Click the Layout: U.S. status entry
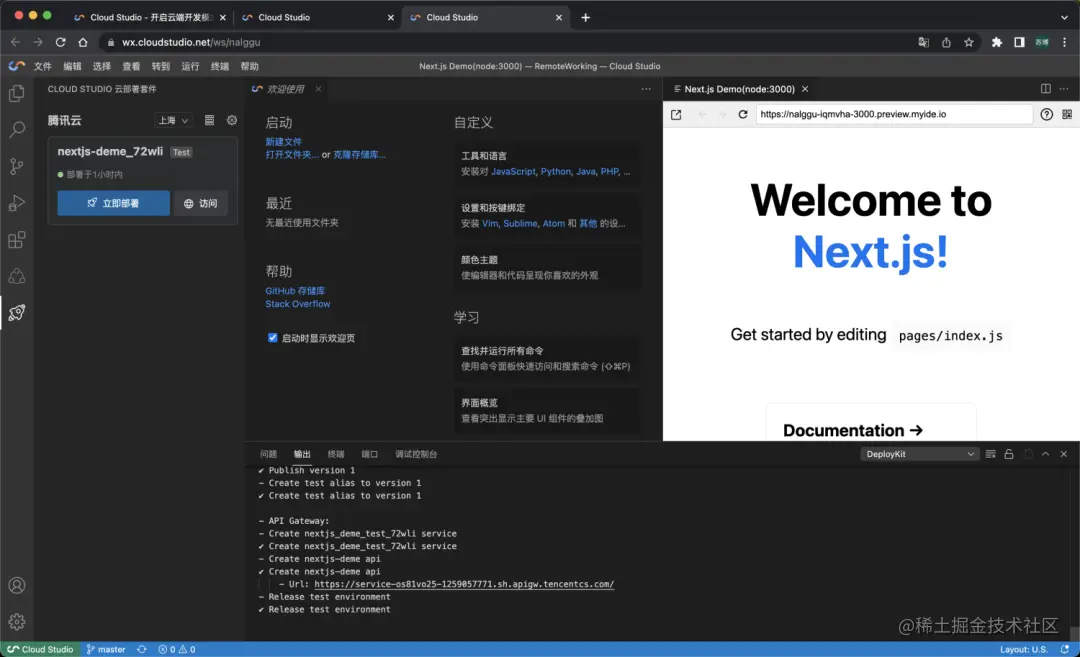The height and width of the screenshot is (657, 1080). coord(1024,649)
